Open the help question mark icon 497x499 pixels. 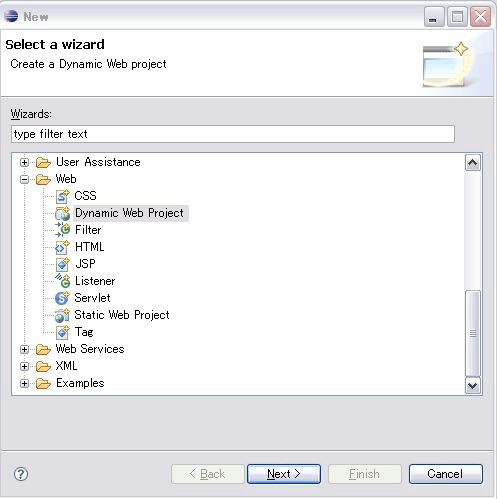[x=21, y=474]
